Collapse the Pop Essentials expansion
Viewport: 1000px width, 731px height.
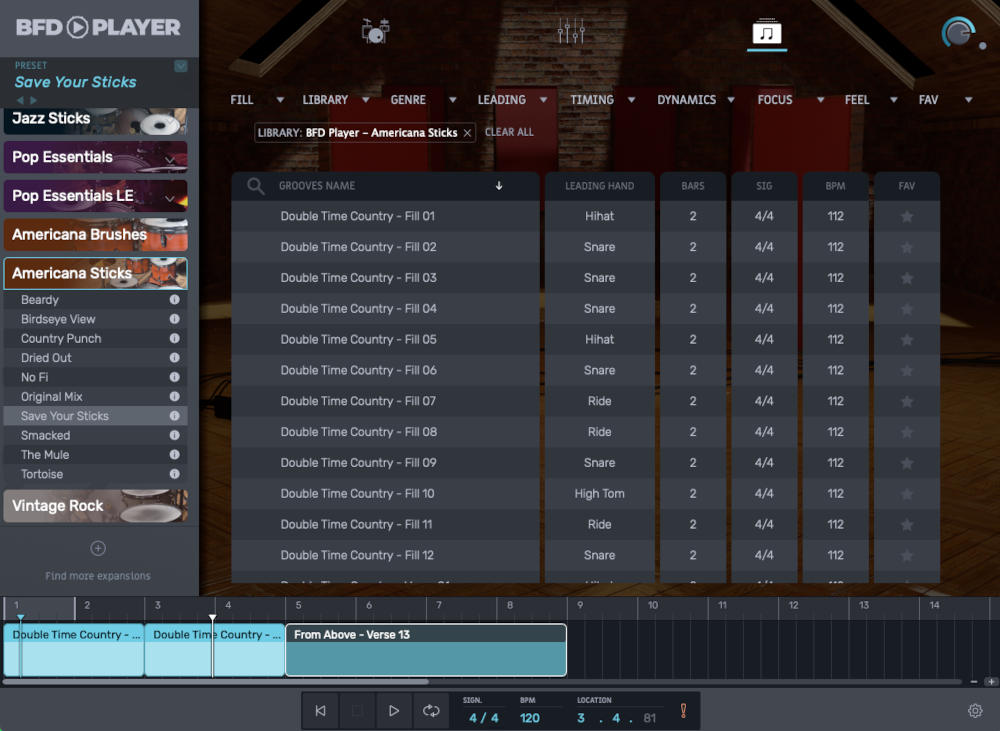169,157
